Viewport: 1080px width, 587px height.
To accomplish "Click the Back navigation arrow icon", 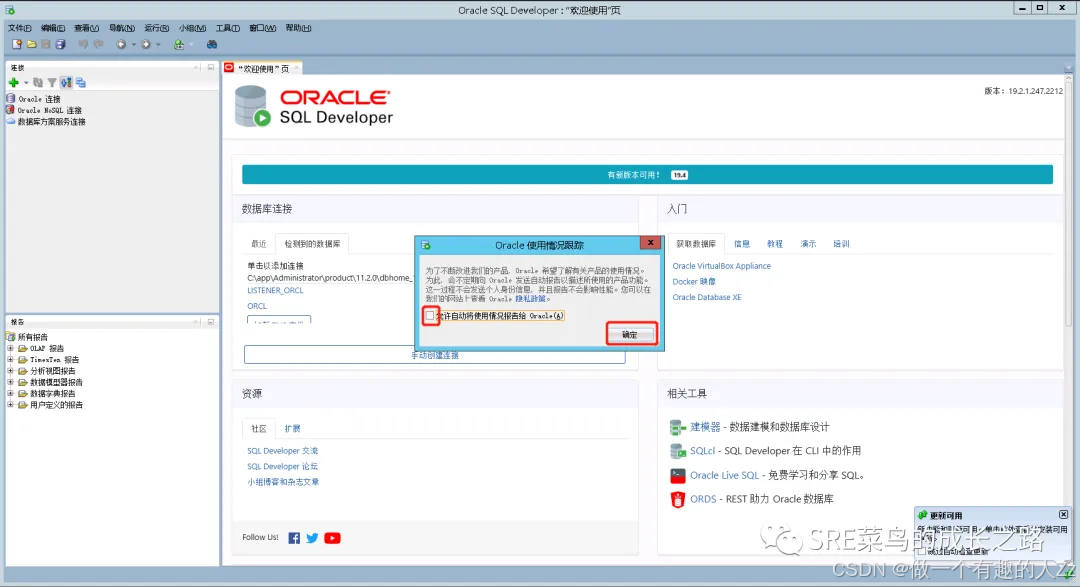I will [121, 44].
